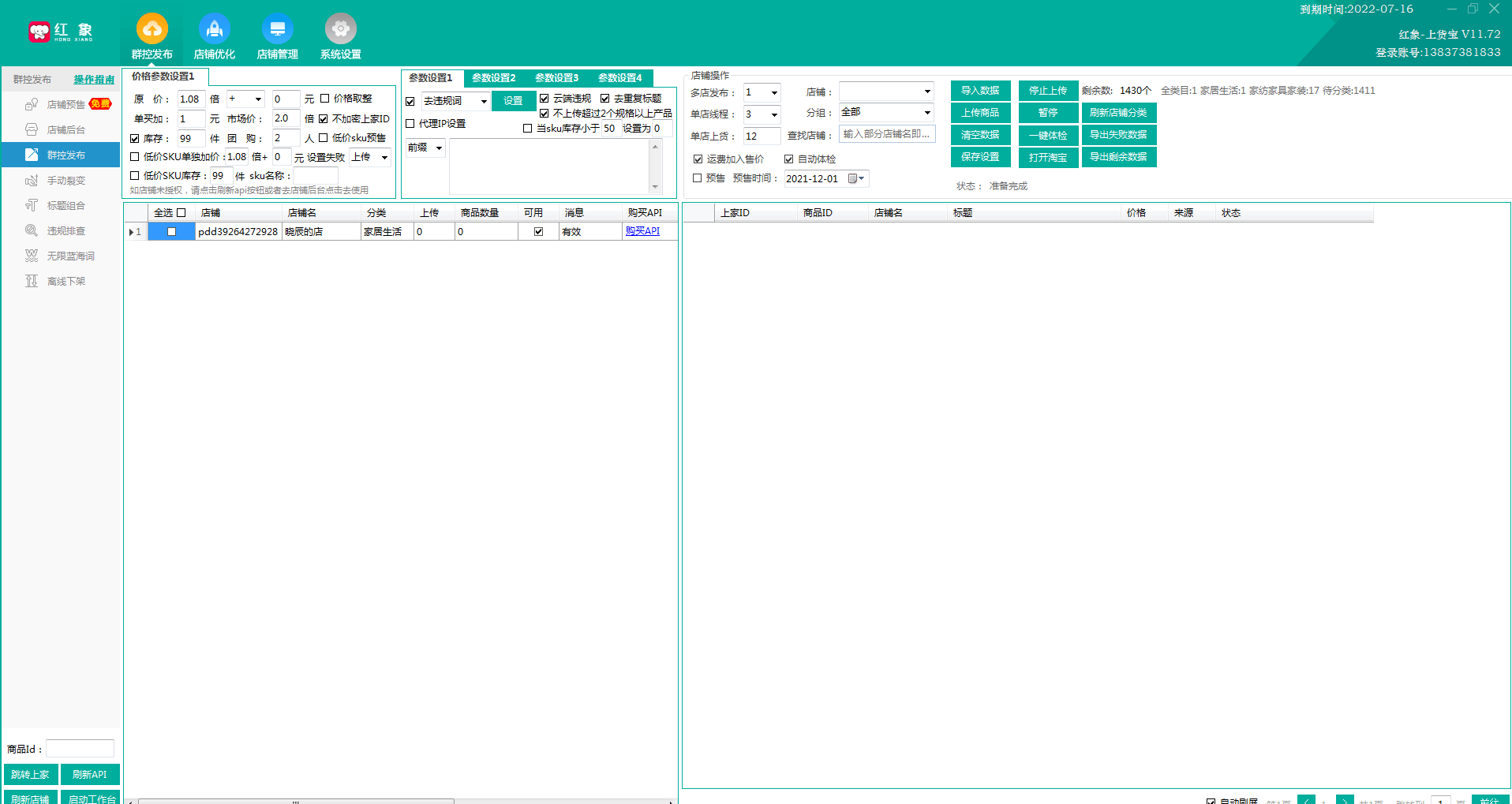This screenshot has width=1512, height=804.
Task: Click the 红象 logo icon
Action: tap(39, 32)
